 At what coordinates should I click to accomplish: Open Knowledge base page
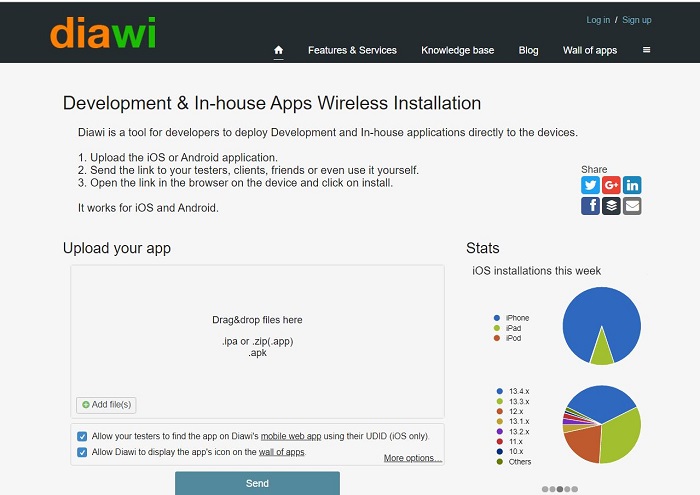tap(458, 50)
